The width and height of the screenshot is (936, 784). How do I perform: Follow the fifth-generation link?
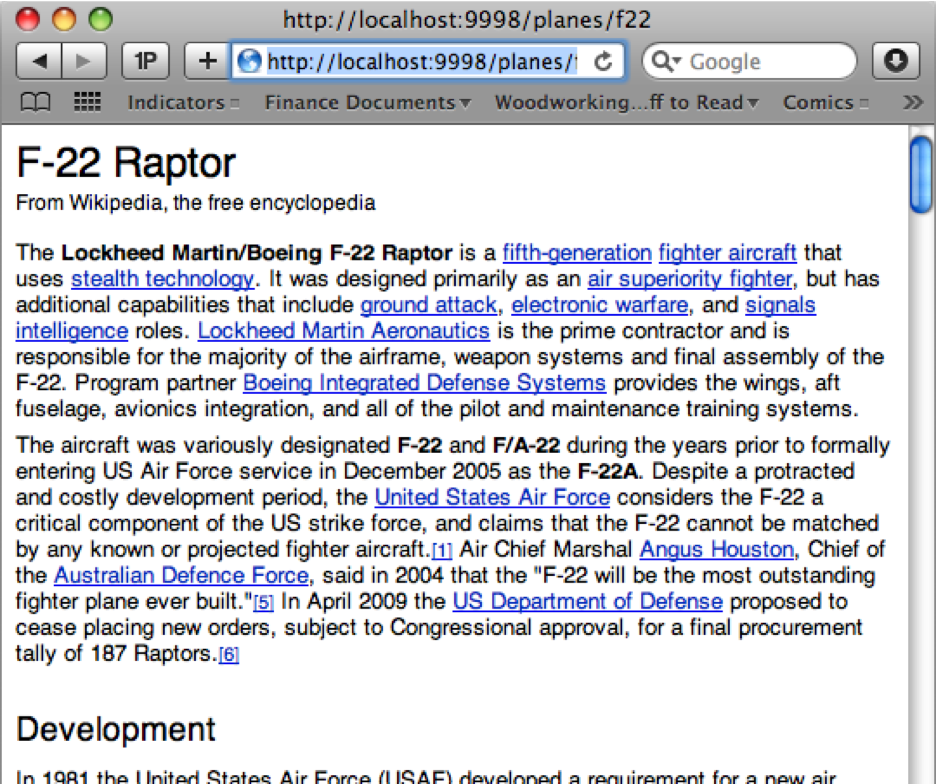[577, 253]
